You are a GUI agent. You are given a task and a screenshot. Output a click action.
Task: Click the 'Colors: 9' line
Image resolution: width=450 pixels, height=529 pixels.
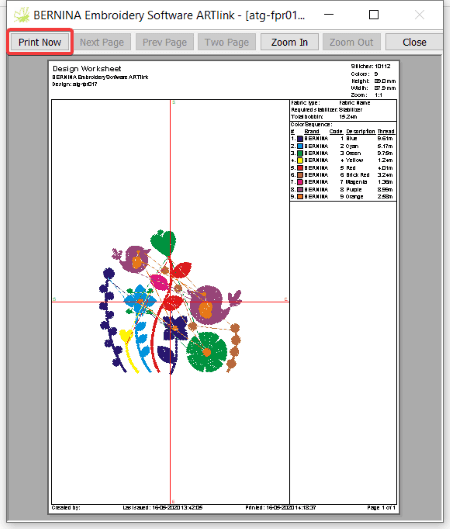(x=365, y=74)
